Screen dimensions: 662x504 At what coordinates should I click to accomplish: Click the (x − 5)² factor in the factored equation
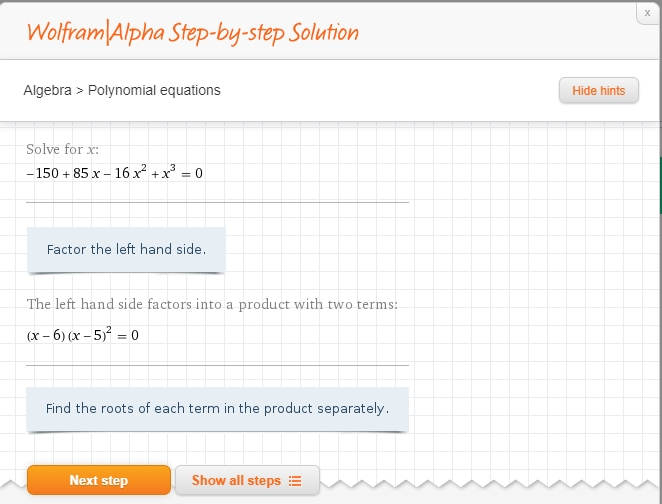coord(90,335)
